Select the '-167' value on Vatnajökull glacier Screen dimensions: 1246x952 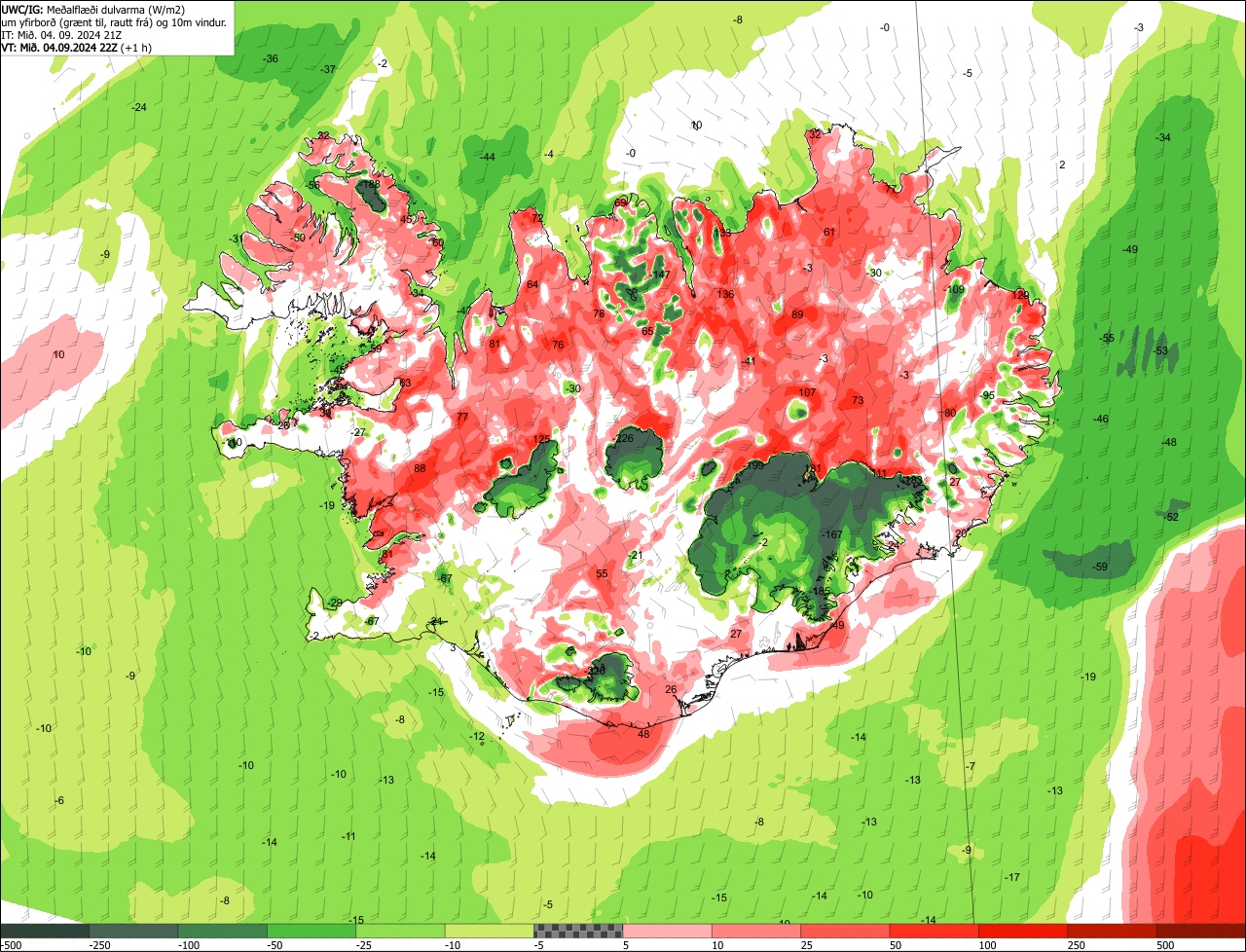[x=832, y=535]
